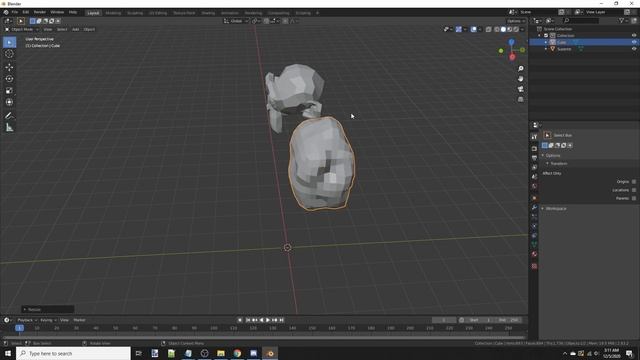Click Blender logo in menu bar

click(x=6, y=12)
